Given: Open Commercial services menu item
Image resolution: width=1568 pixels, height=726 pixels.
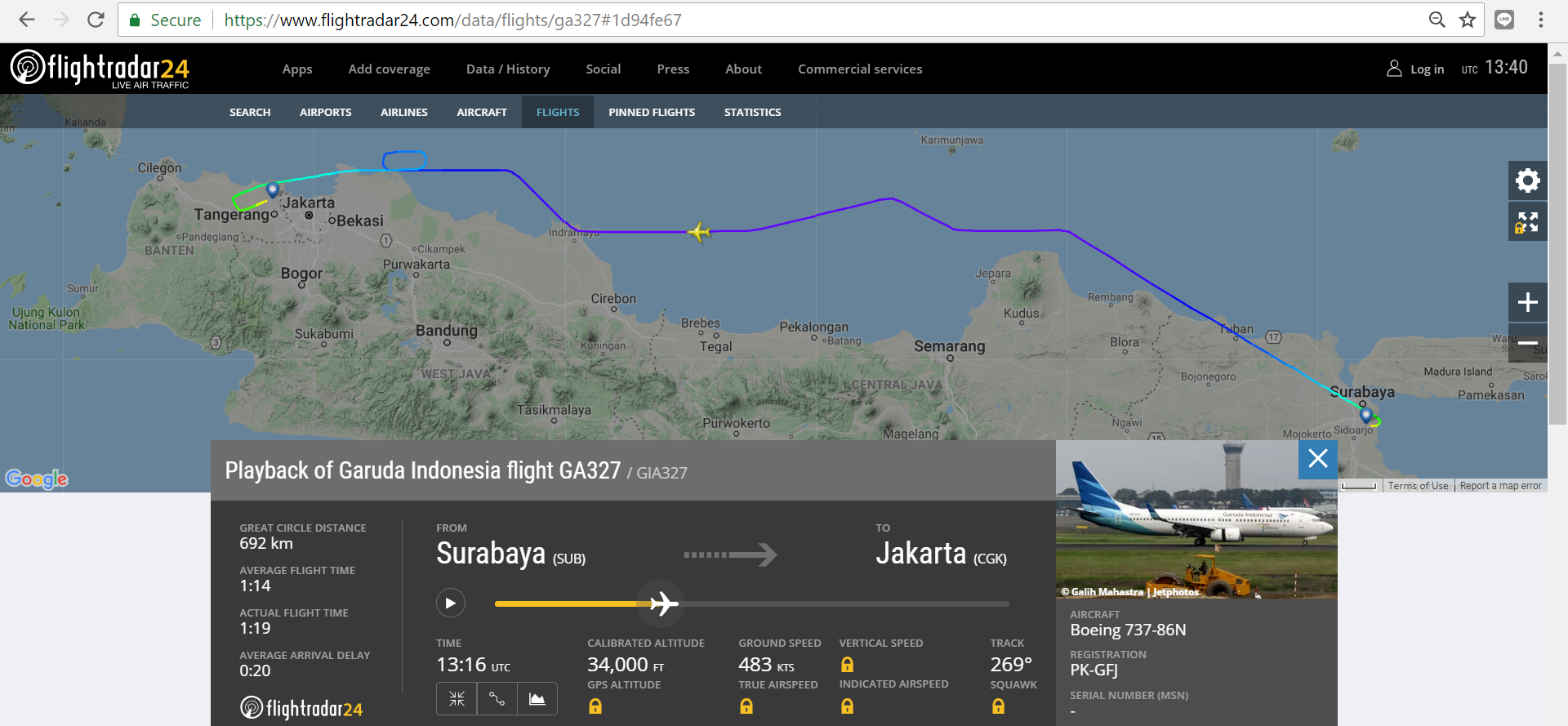Looking at the screenshot, I should click(860, 69).
